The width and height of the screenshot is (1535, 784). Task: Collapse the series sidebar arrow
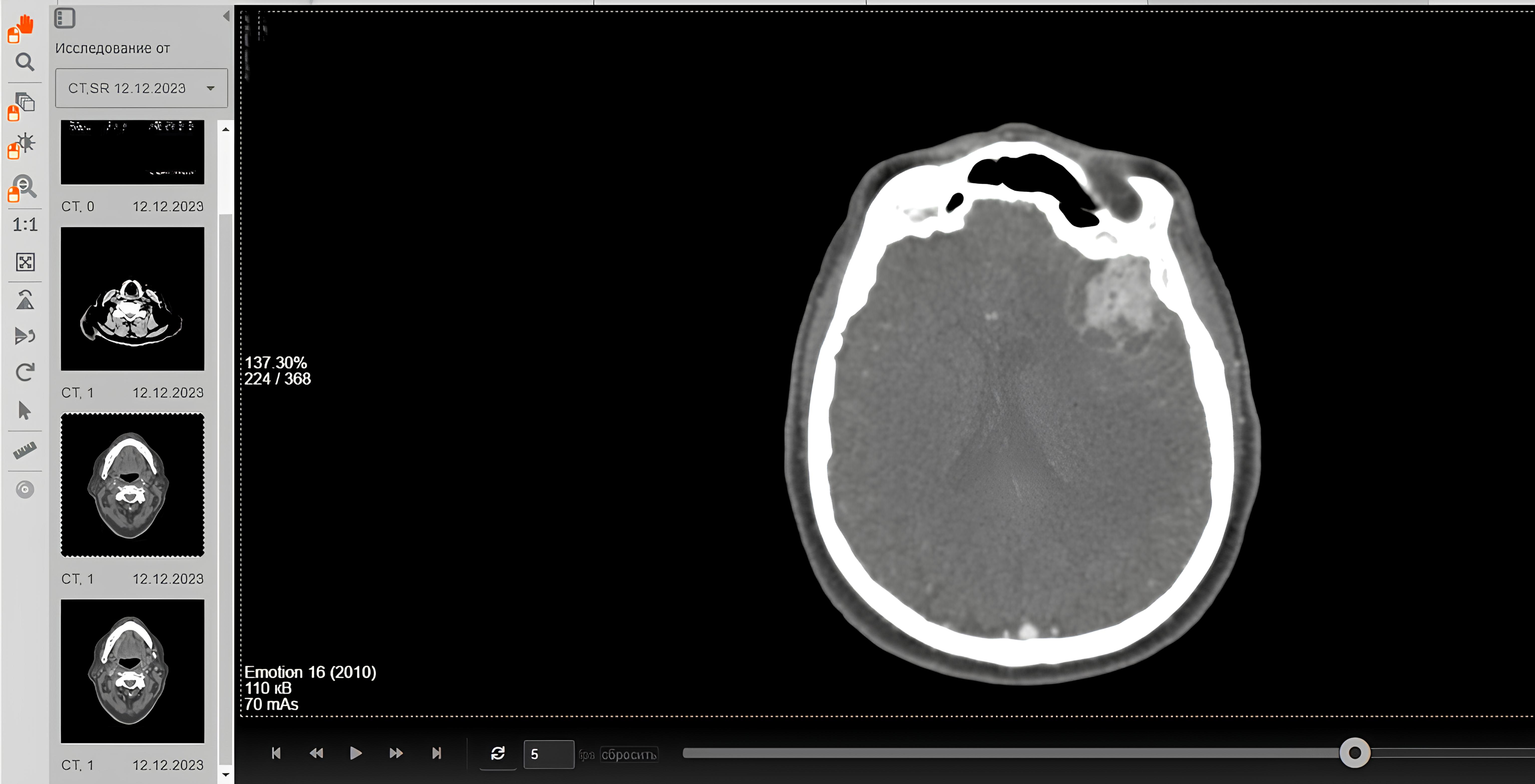coord(227,16)
